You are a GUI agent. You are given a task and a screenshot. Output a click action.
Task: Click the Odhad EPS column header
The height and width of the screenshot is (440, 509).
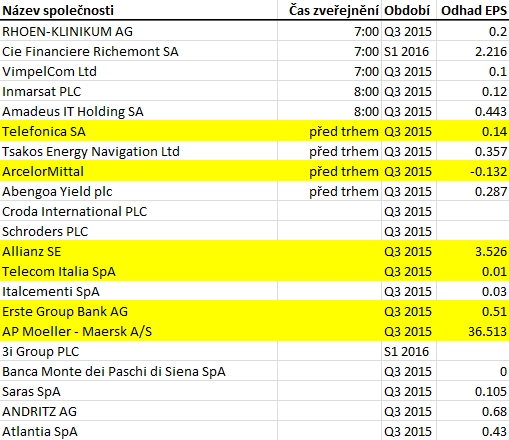tap(473, 10)
